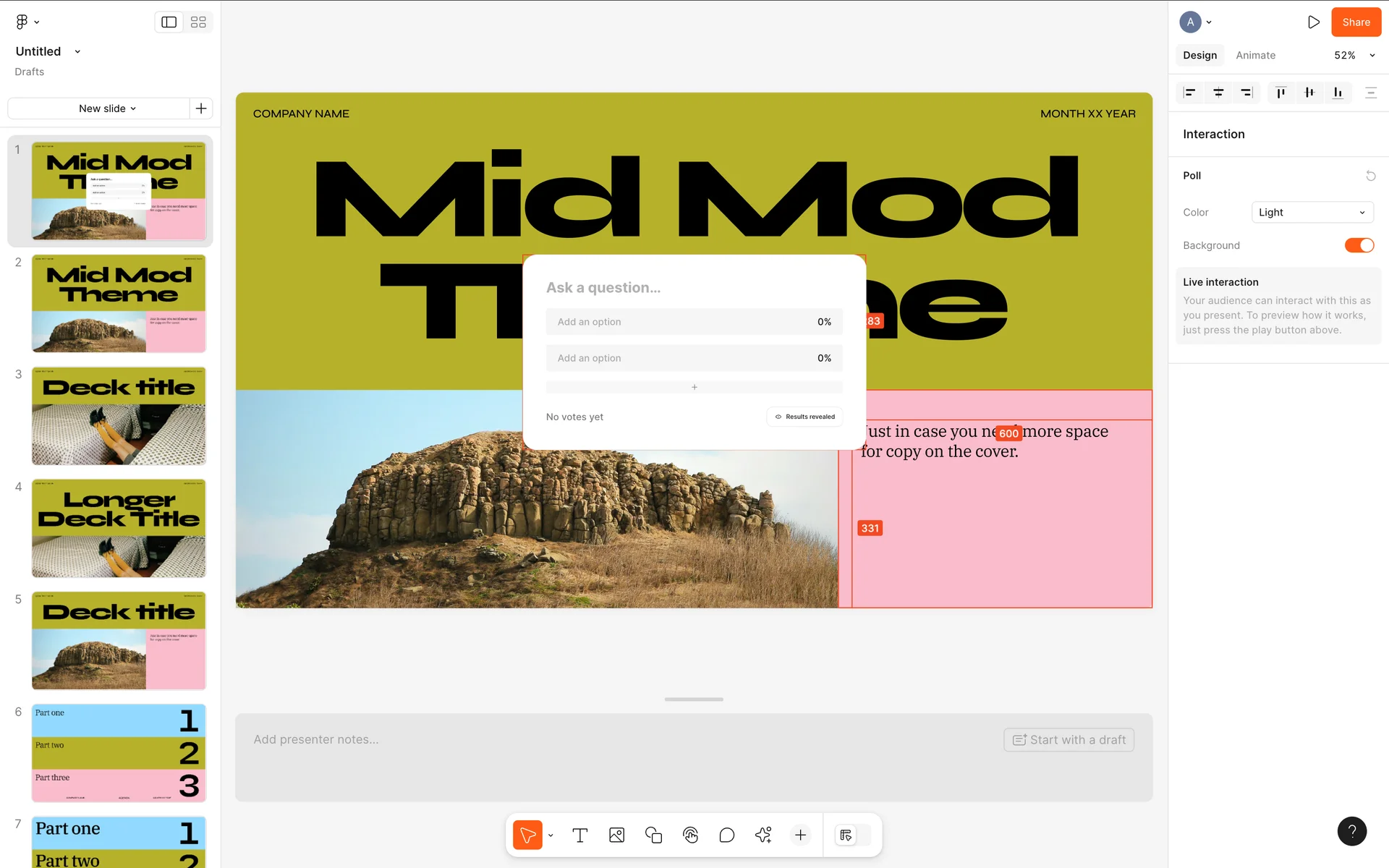This screenshot has height=868, width=1389.
Task: Click the AI sparkle actions icon
Action: (763, 835)
